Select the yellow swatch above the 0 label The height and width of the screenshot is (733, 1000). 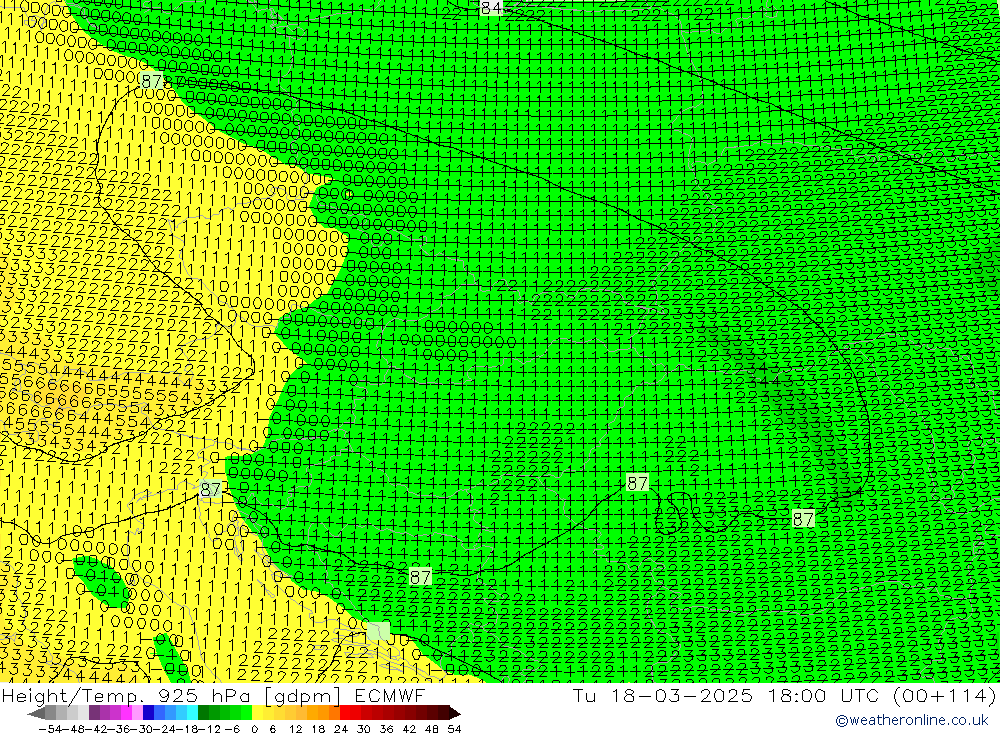[258, 713]
